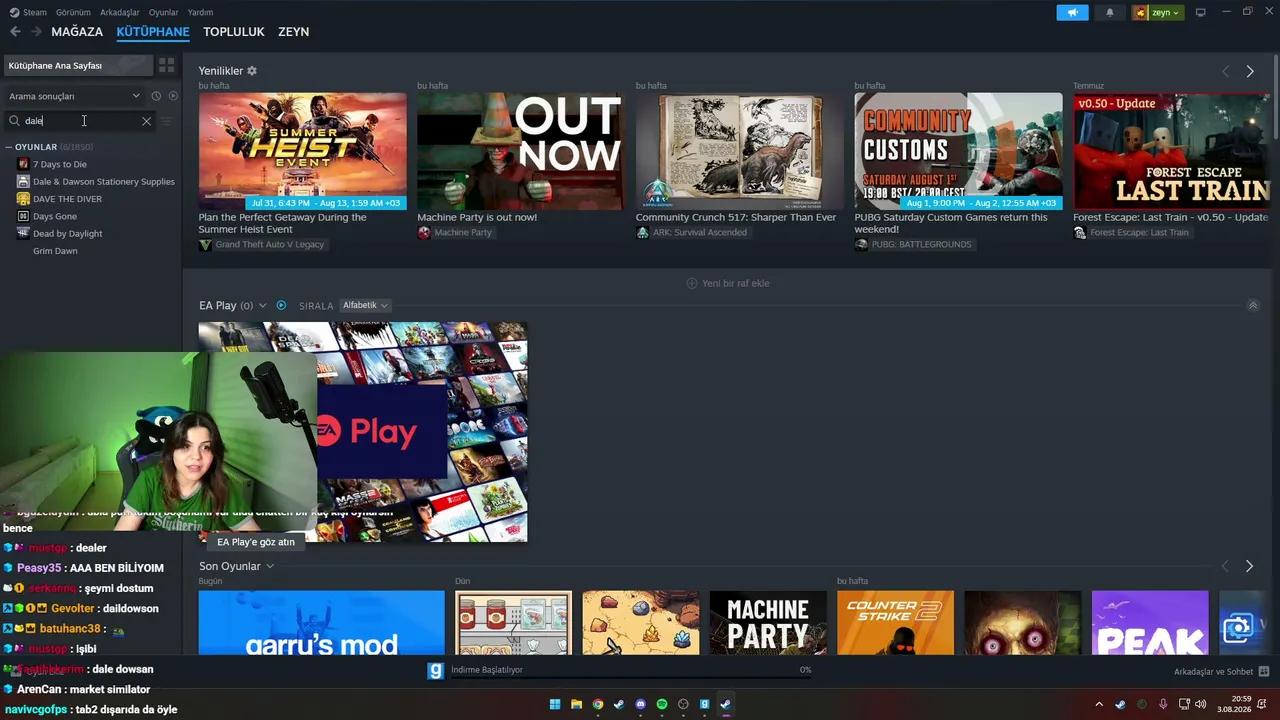Screen dimensions: 1280x720
Task: Open Arkadaşlar ve Sohbet panel
Action: [x=1221, y=672]
